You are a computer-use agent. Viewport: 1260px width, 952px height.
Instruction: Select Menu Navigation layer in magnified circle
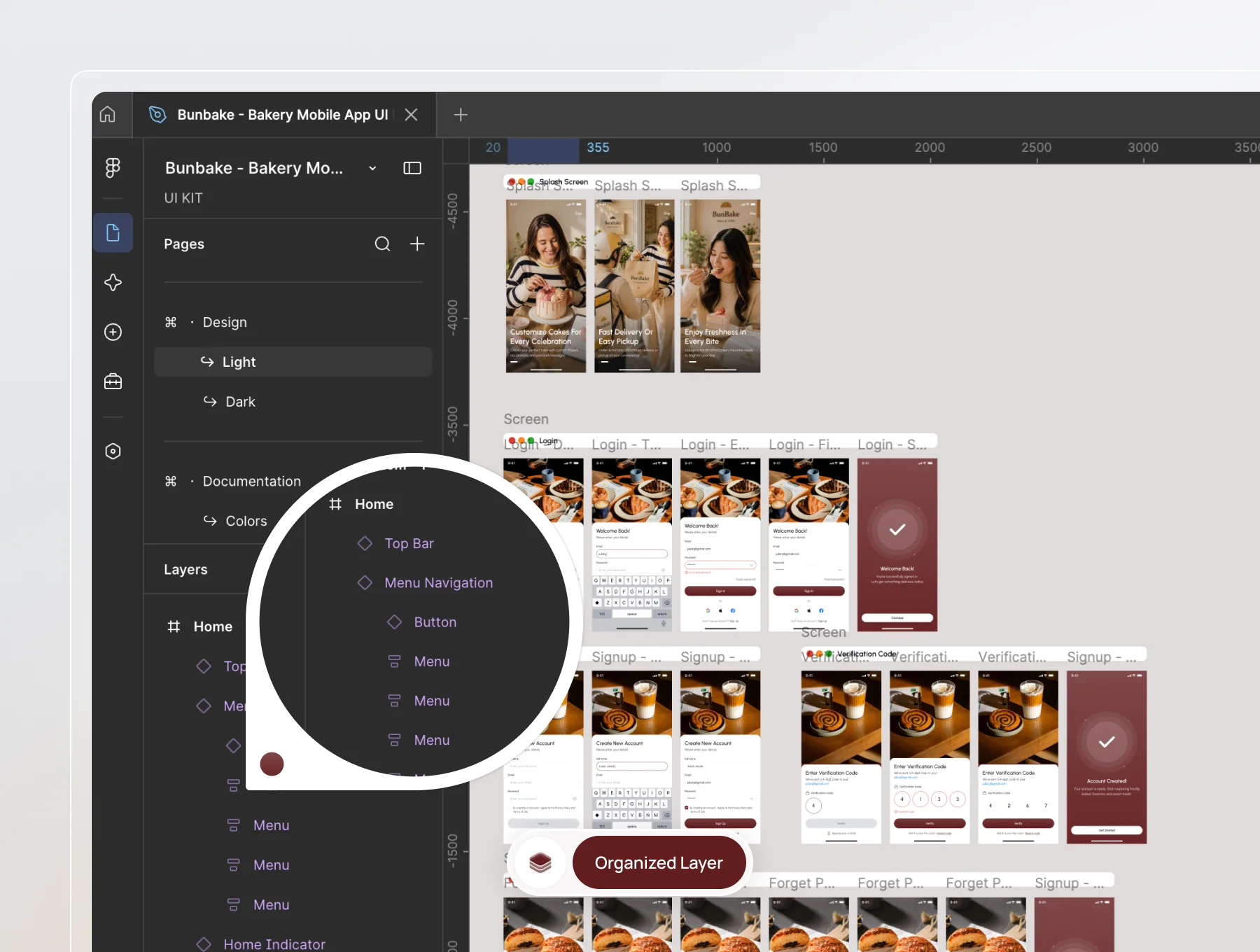click(438, 582)
